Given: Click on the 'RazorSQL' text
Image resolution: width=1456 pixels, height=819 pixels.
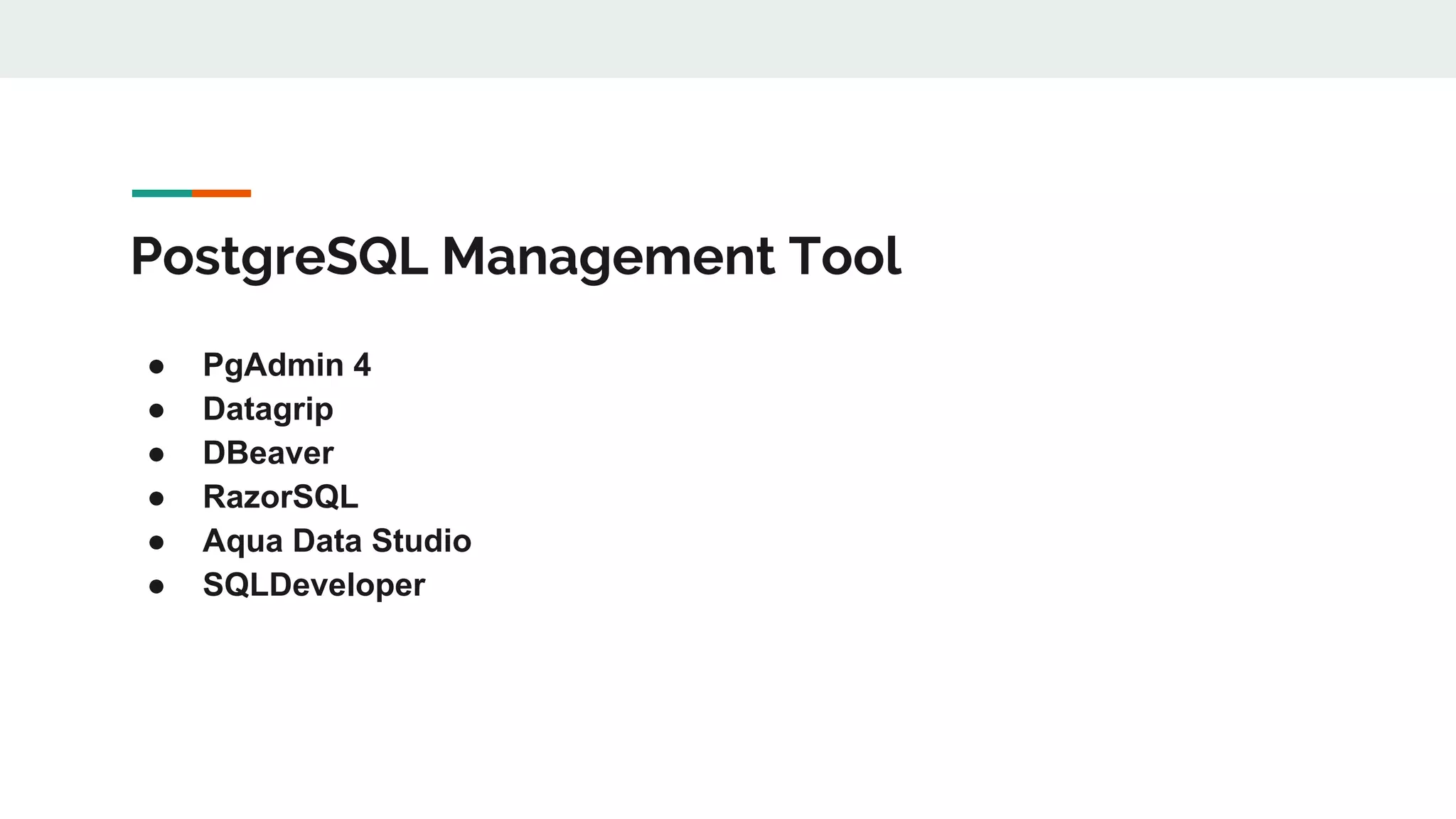Looking at the screenshot, I should [280, 497].
